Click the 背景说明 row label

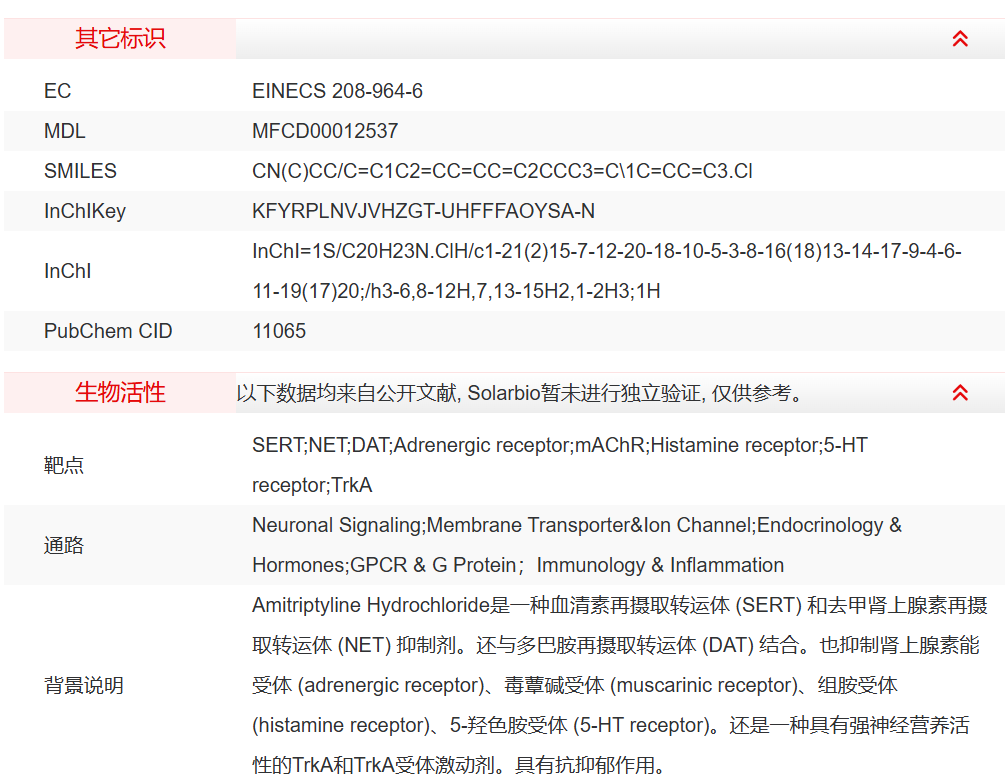(x=84, y=685)
